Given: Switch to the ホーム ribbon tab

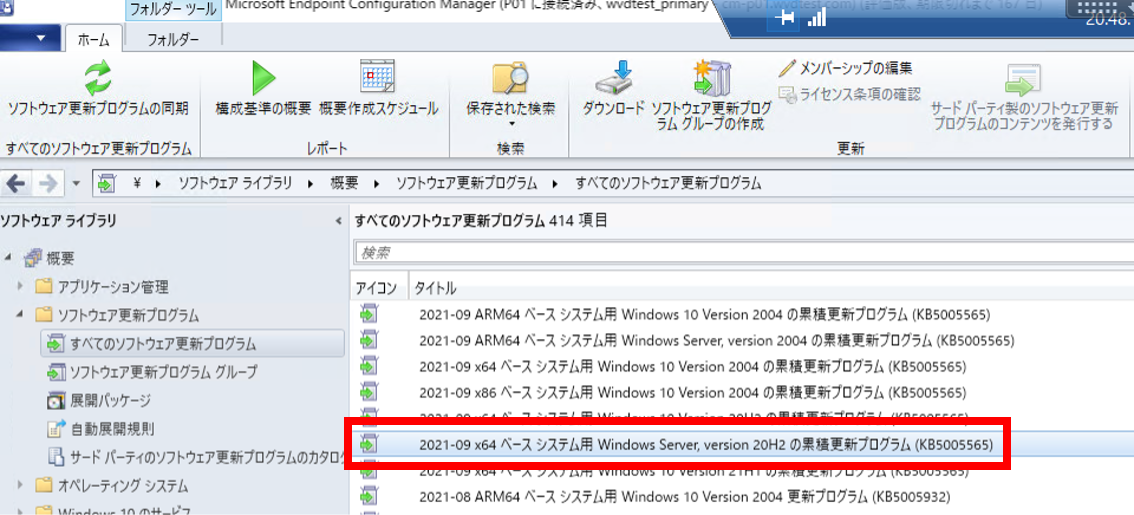Looking at the screenshot, I should (94, 40).
